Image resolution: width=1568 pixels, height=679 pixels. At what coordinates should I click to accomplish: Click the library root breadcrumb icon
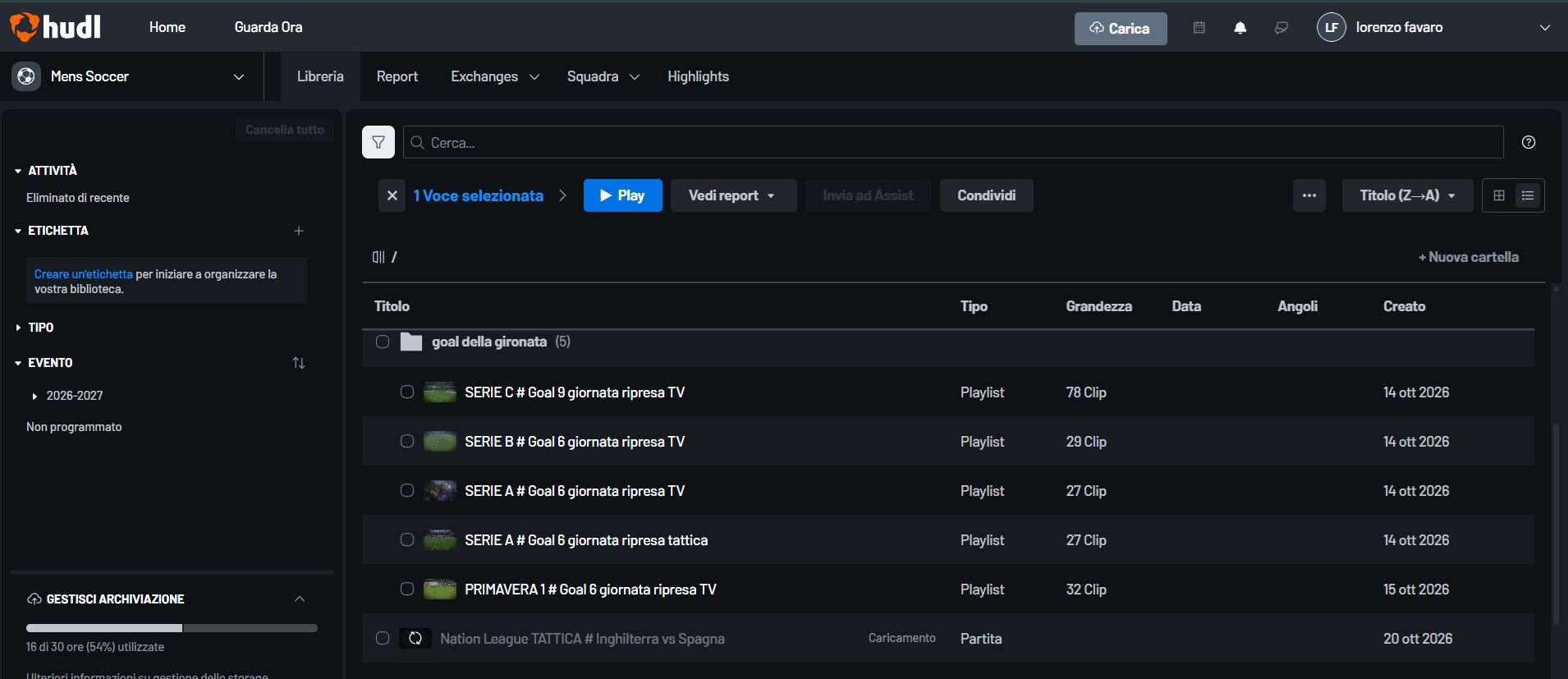coord(378,257)
